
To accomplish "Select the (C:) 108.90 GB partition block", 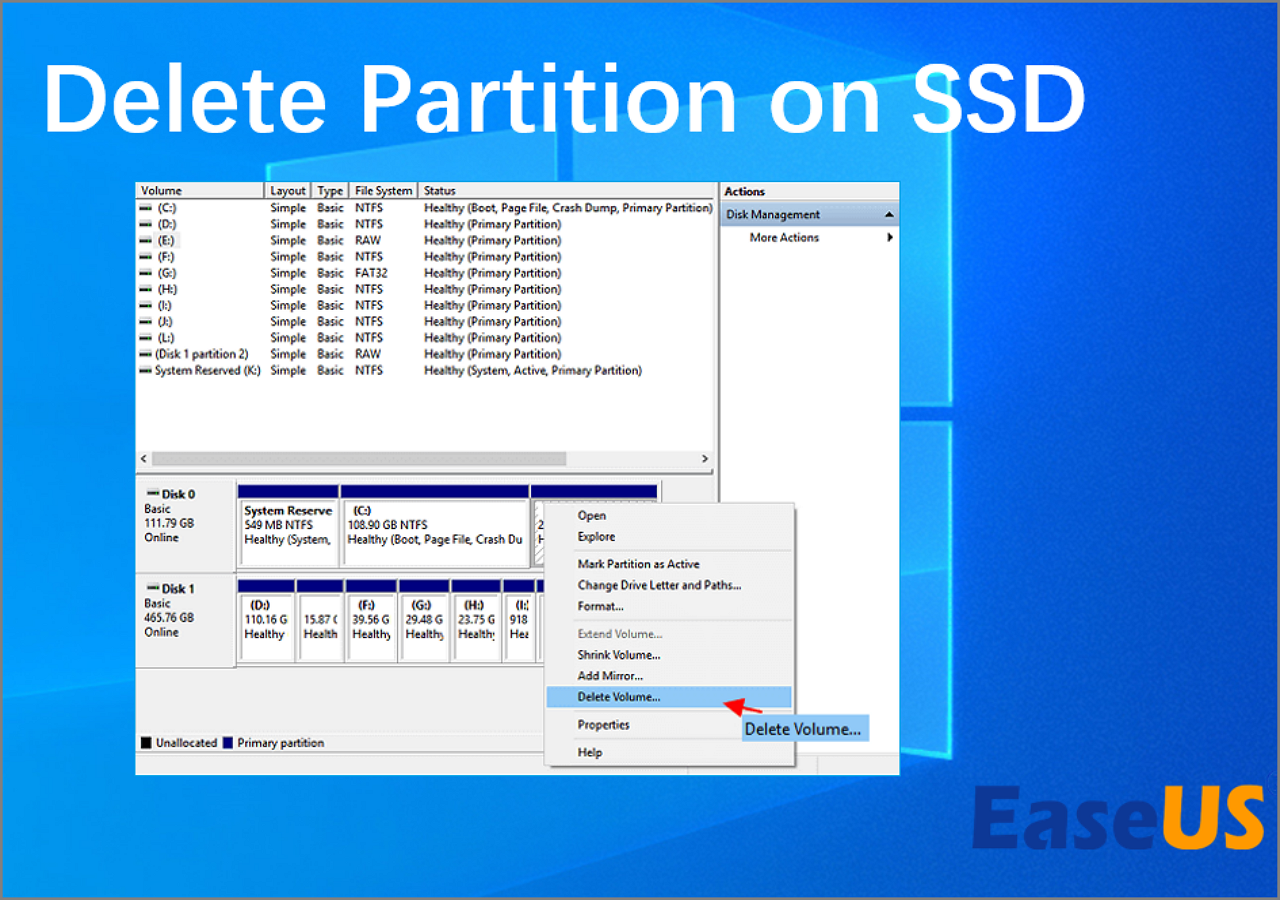I will point(435,525).
